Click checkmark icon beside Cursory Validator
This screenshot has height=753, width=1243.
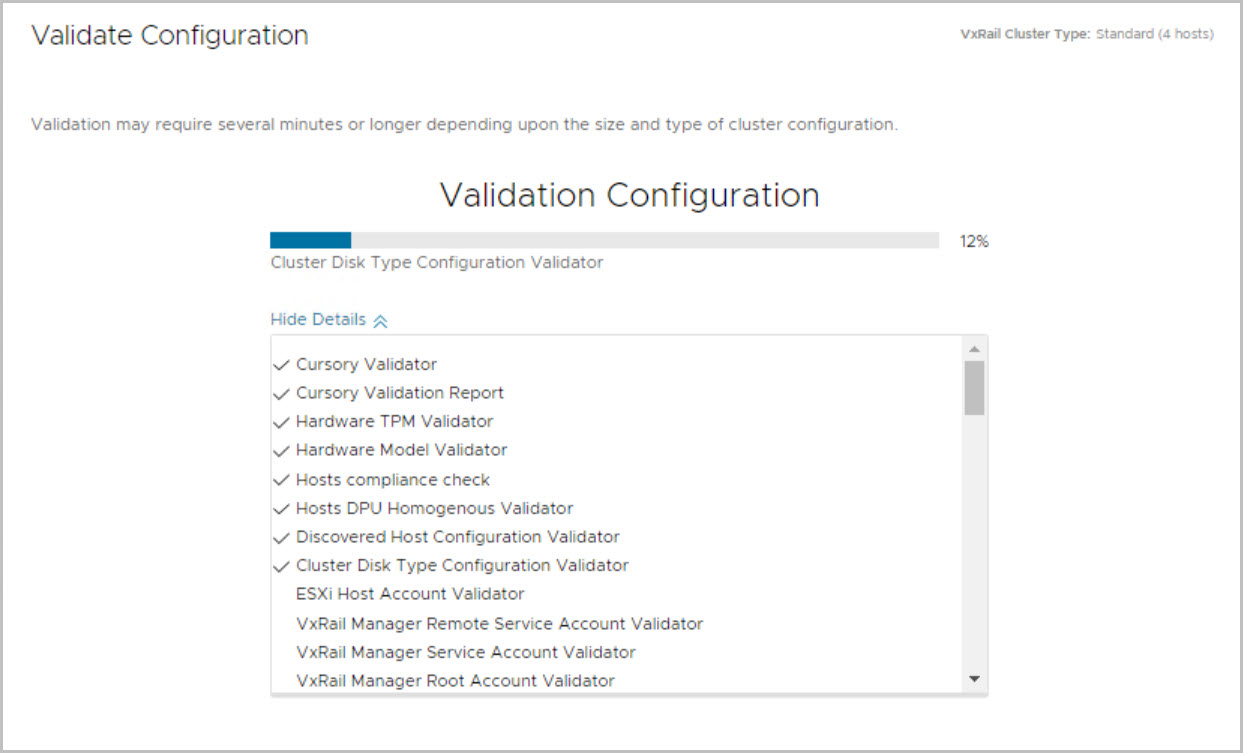point(280,365)
